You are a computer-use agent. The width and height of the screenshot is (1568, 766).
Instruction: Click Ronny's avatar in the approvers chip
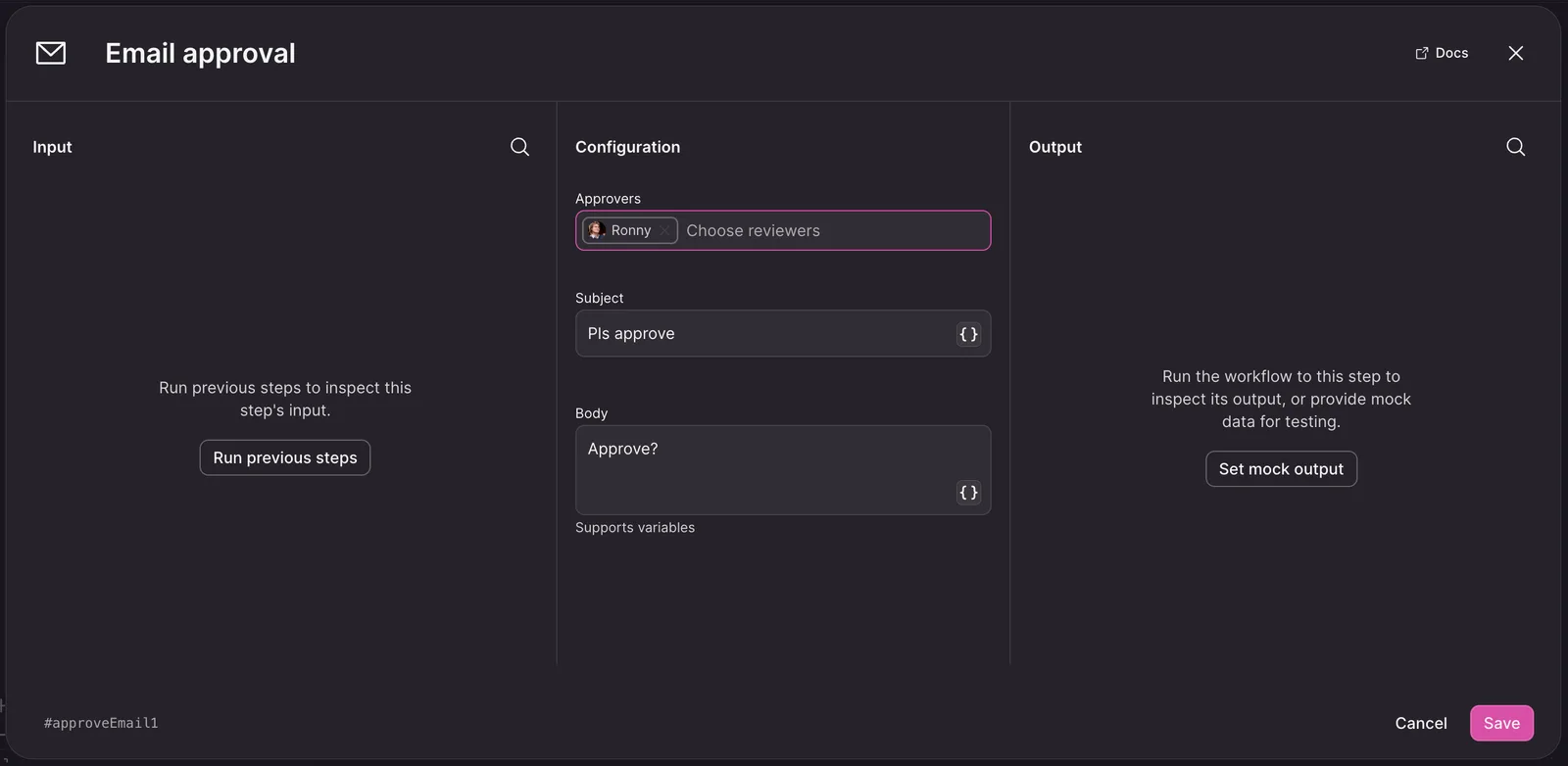tap(596, 230)
